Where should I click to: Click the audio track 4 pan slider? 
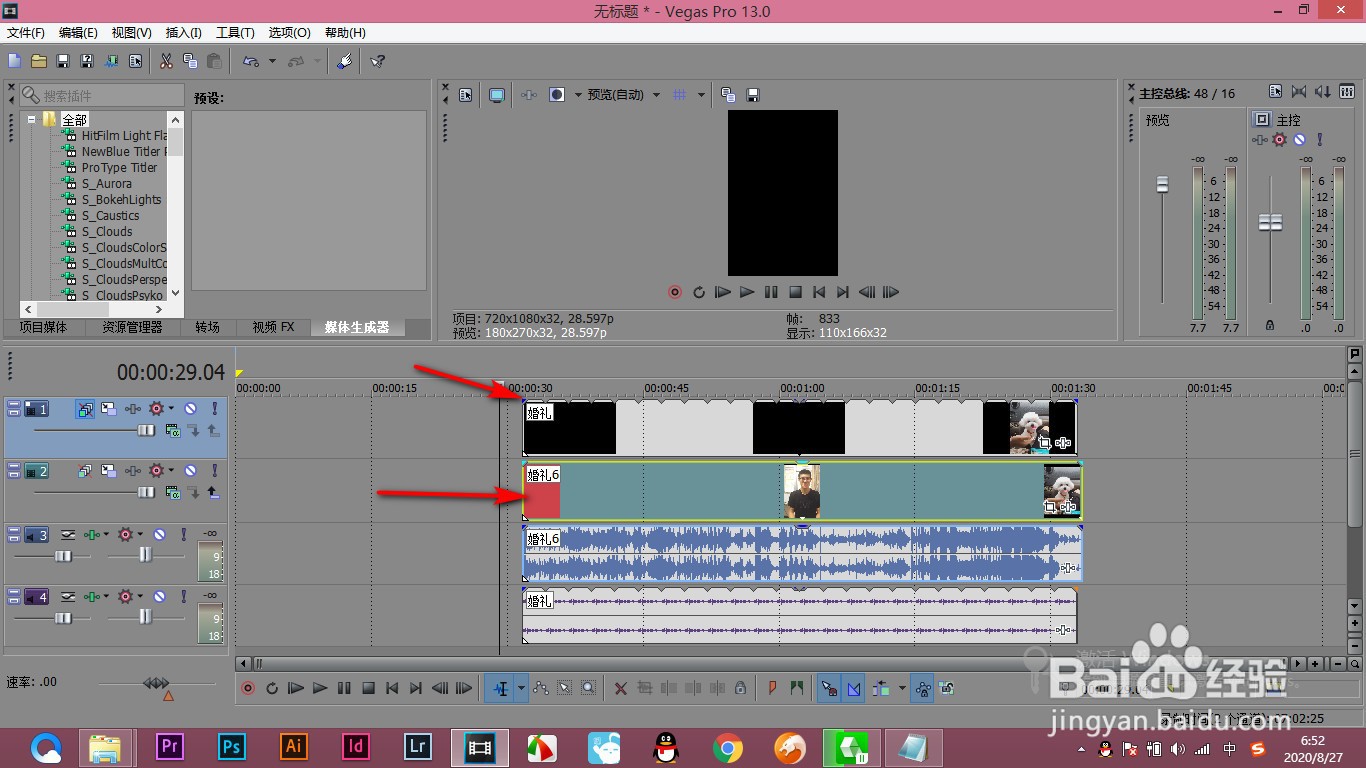pyautogui.click(x=146, y=617)
